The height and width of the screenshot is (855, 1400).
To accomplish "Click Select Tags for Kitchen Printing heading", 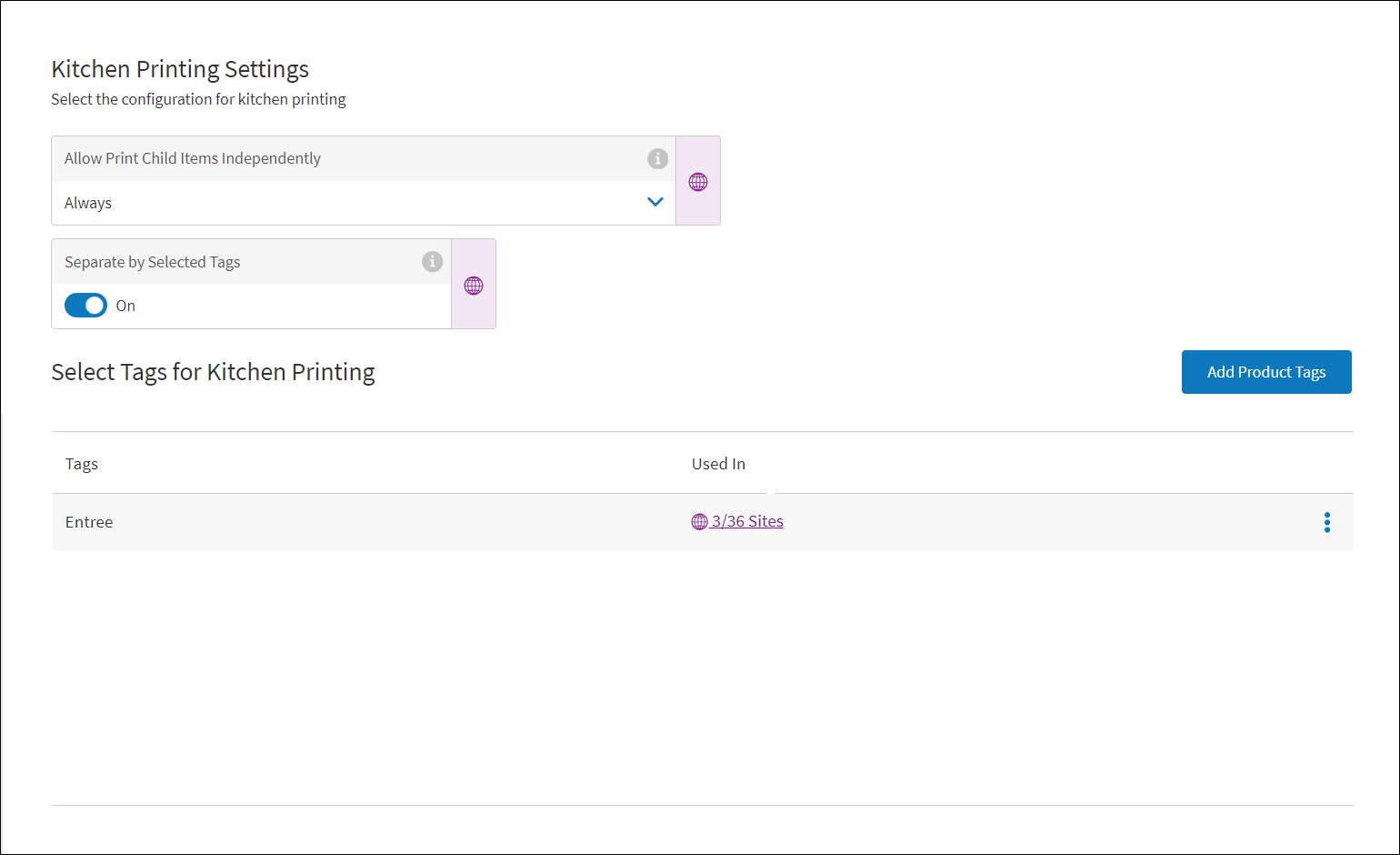I will coord(213,372).
